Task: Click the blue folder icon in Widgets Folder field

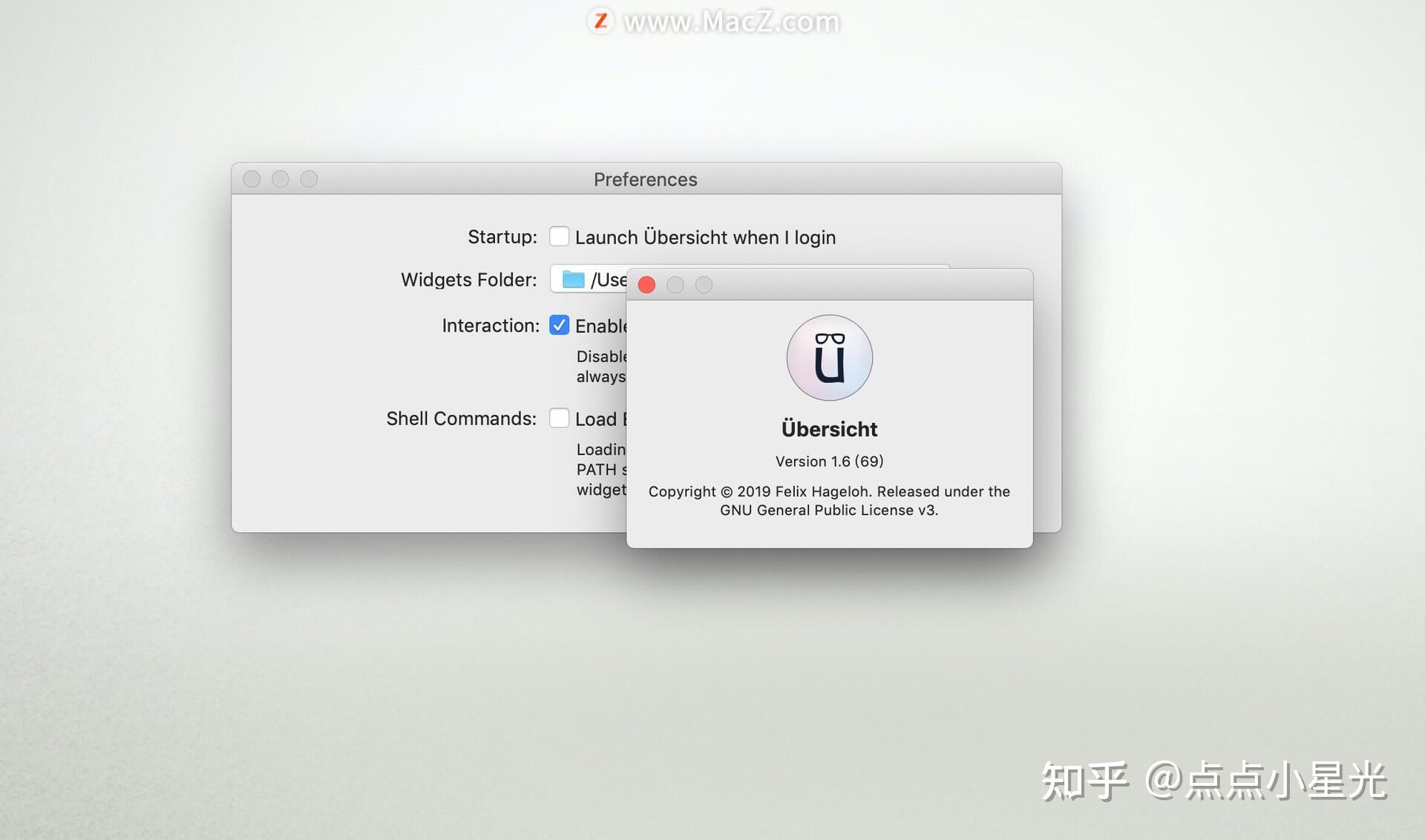Action: 571,279
